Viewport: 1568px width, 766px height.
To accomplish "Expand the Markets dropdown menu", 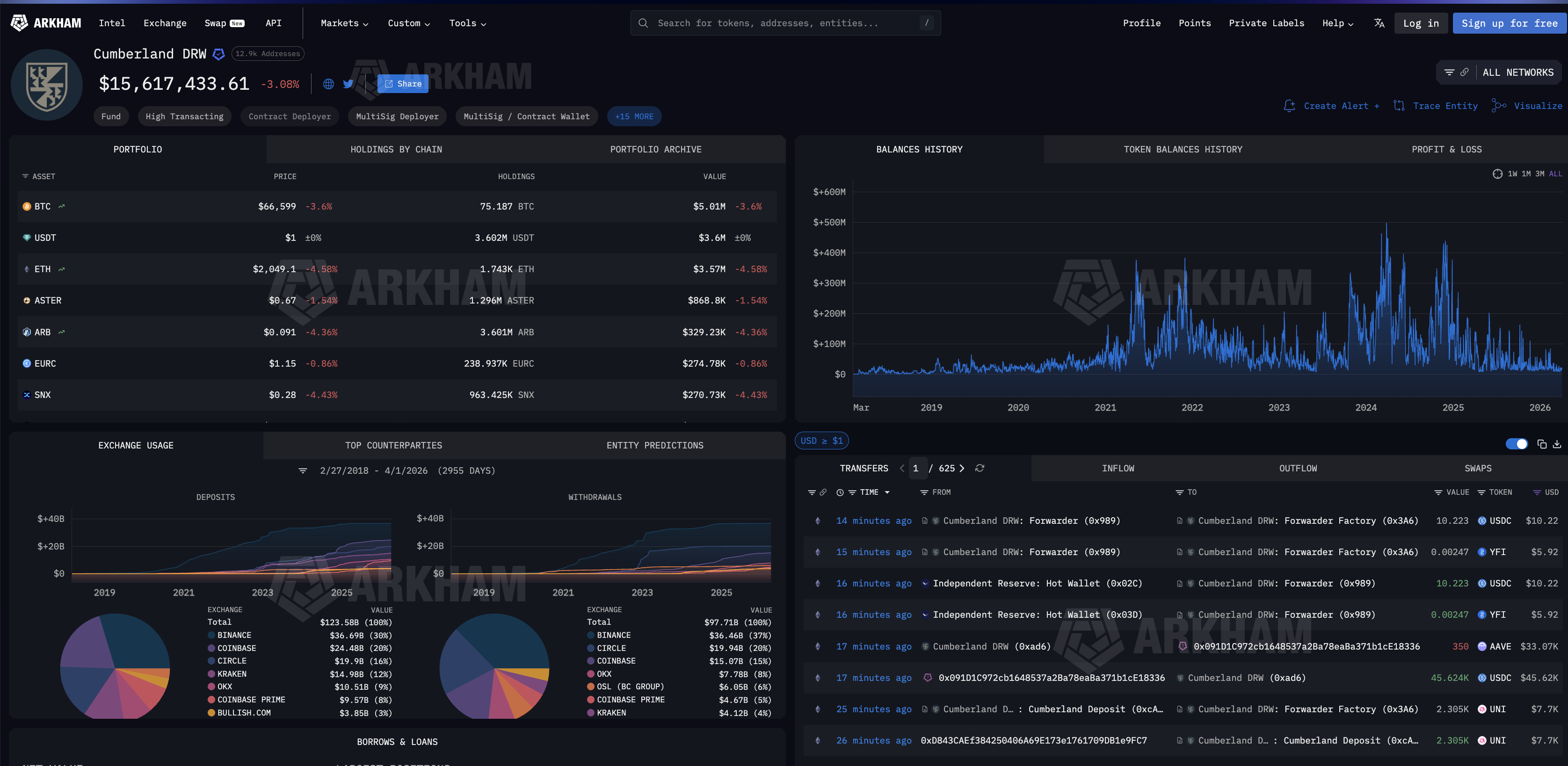I will [345, 23].
